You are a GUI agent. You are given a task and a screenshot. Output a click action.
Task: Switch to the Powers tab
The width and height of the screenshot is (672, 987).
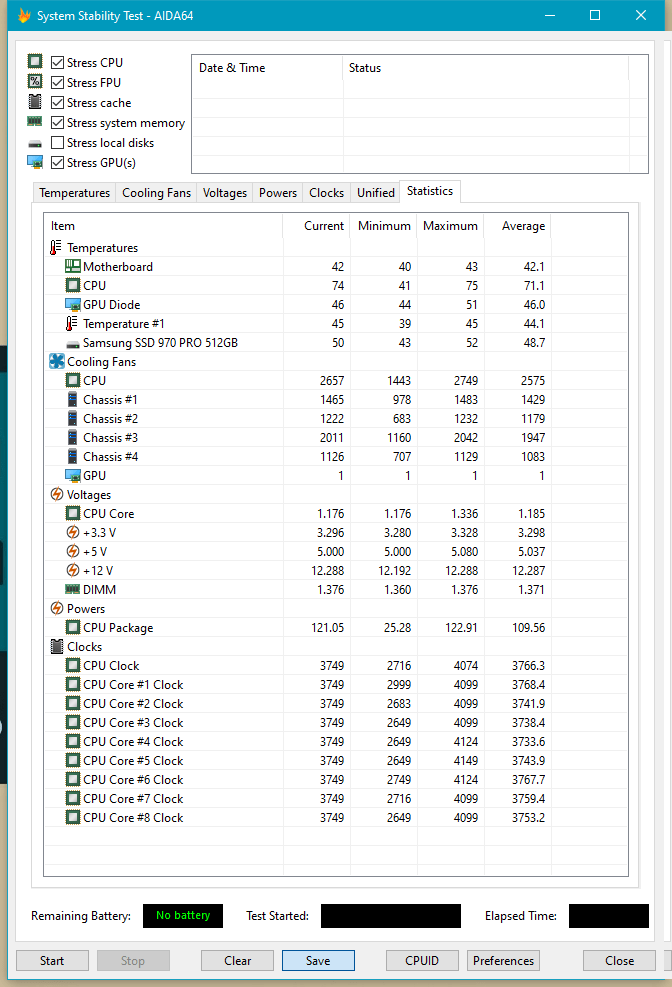click(x=277, y=193)
